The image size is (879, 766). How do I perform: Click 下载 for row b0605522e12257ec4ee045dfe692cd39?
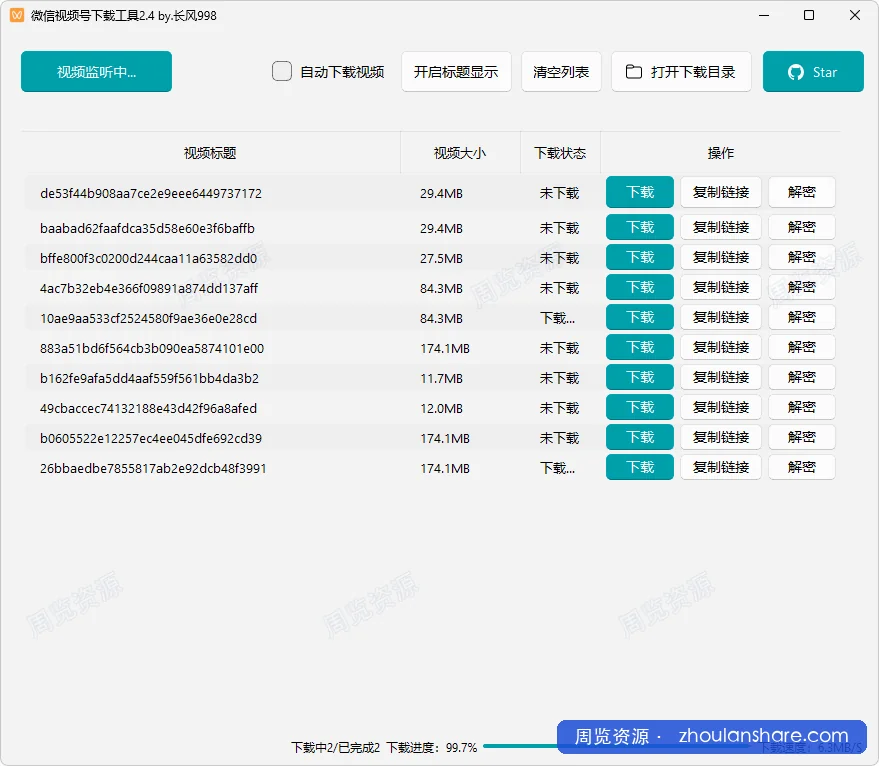click(640, 437)
